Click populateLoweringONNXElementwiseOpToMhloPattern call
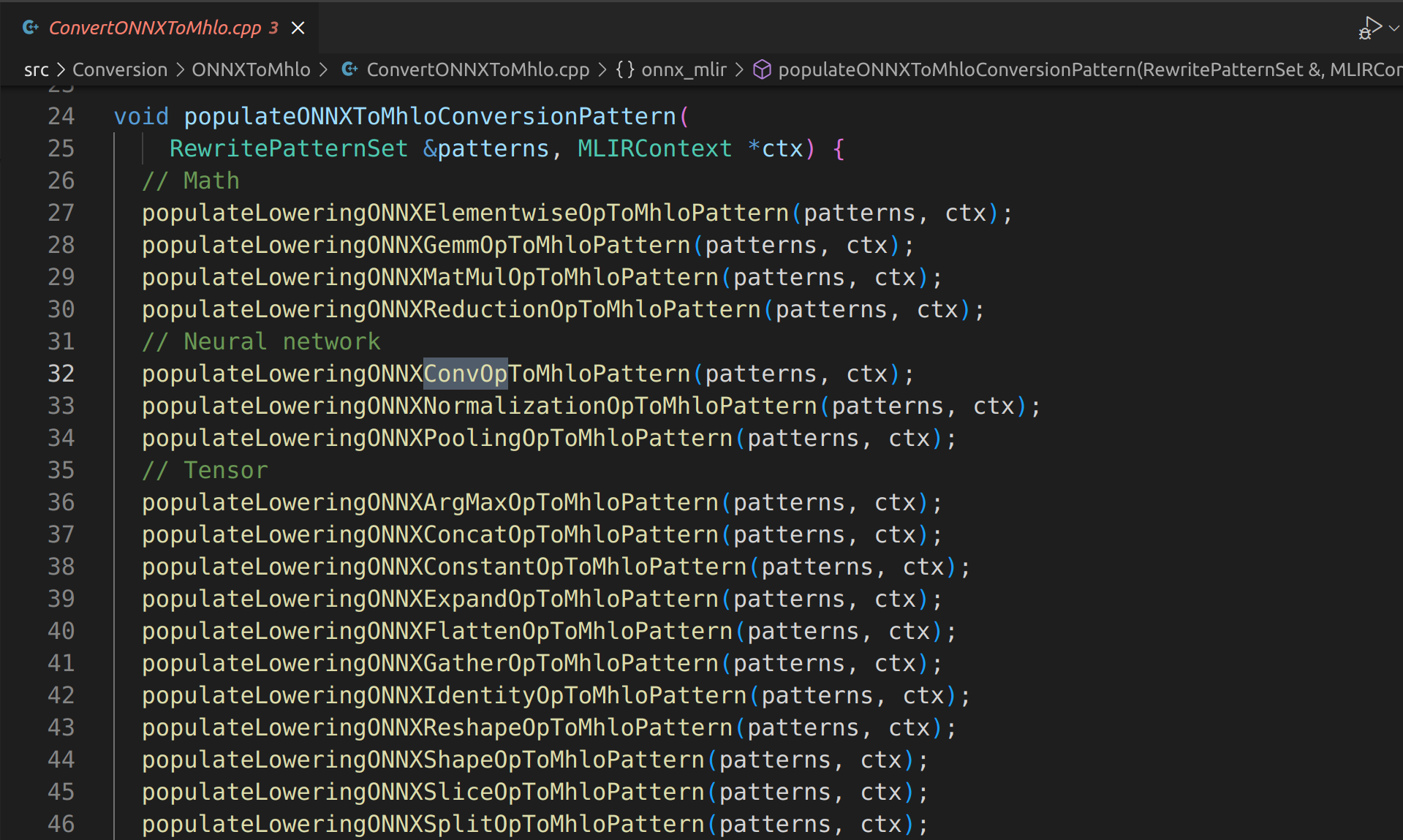 coord(466,213)
